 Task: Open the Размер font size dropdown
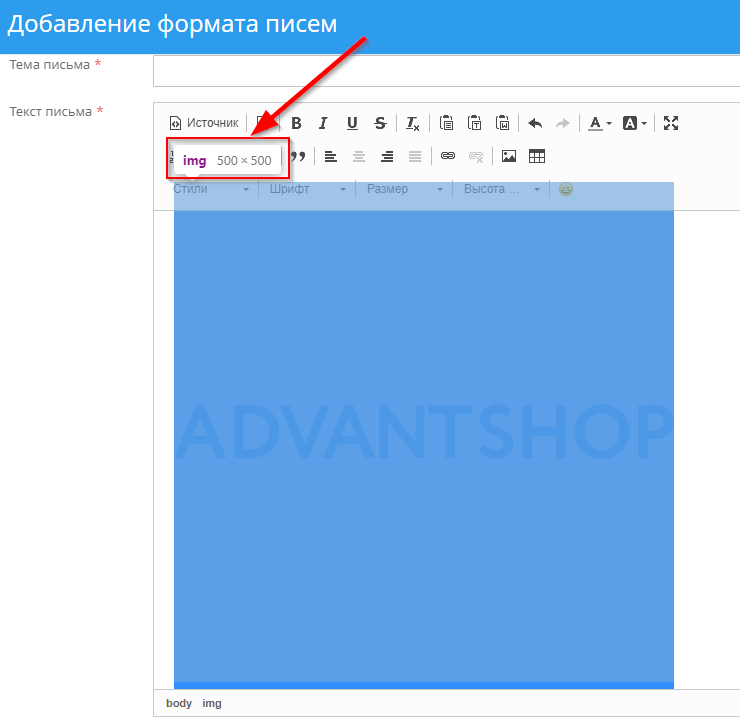[403, 189]
